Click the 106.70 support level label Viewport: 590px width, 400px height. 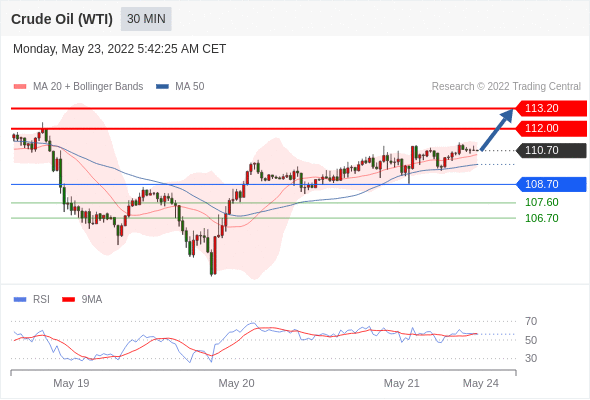(x=542, y=218)
